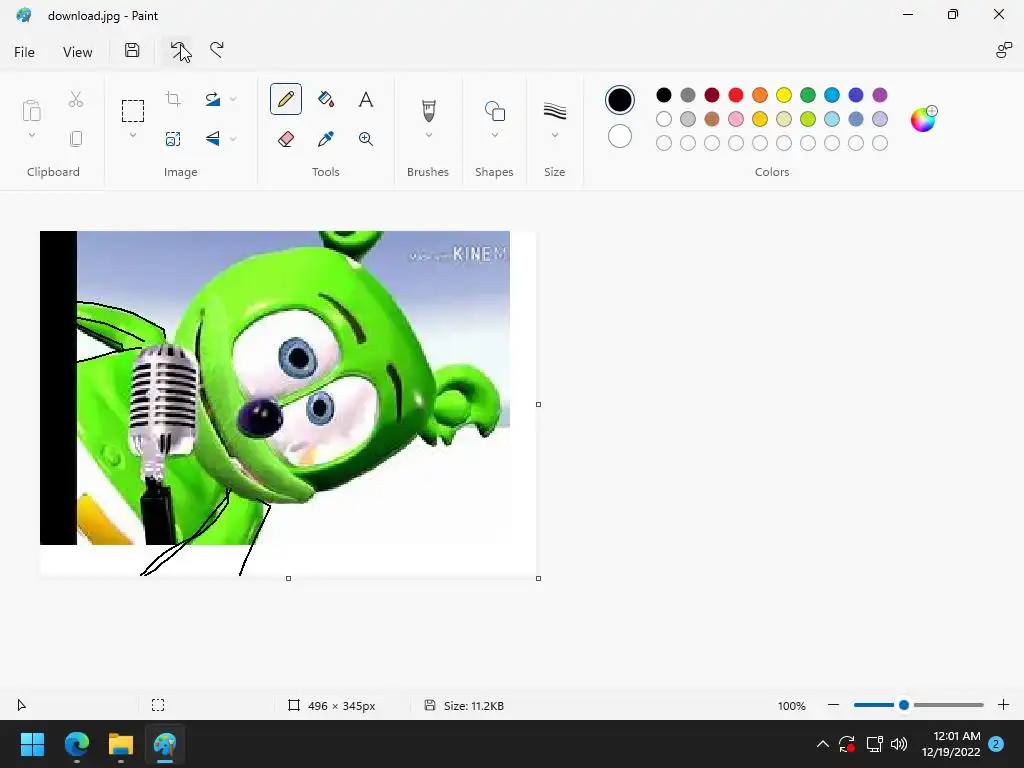The width and height of the screenshot is (1024, 768).
Task: Click the Save icon in the title toolbar
Action: click(132, 50)
